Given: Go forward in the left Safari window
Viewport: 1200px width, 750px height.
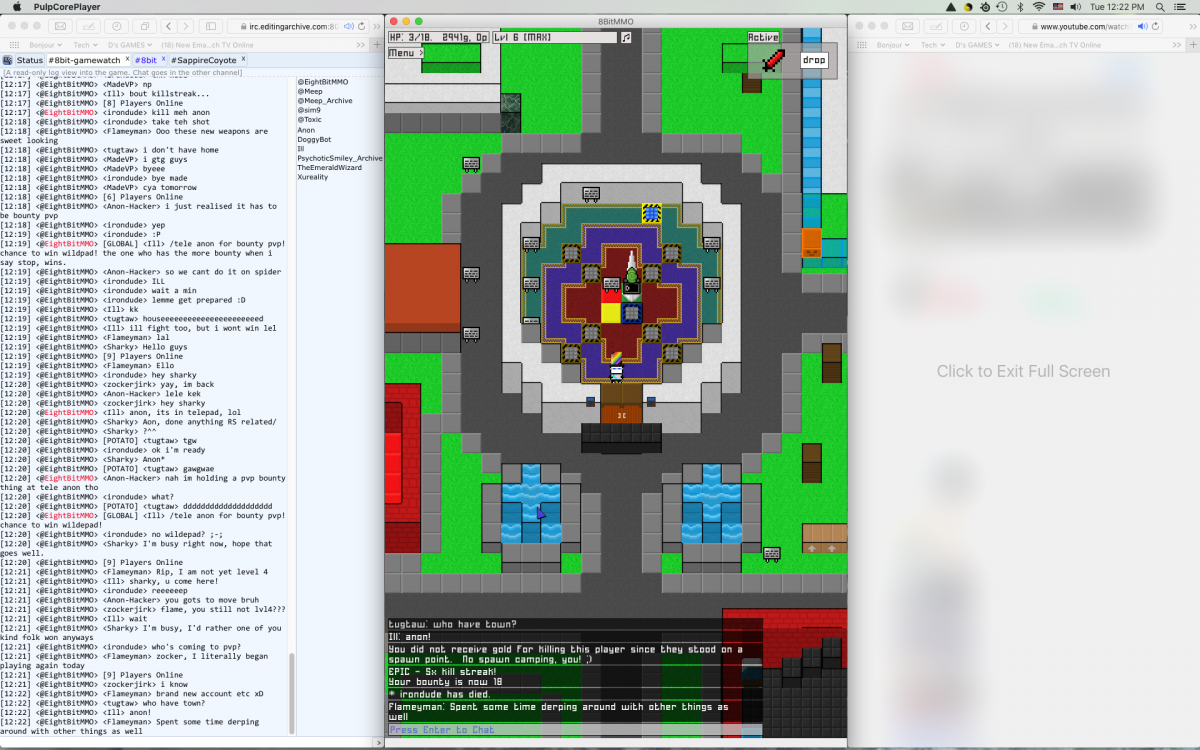Looking at the screenshot, I should [x=186, y=26].
